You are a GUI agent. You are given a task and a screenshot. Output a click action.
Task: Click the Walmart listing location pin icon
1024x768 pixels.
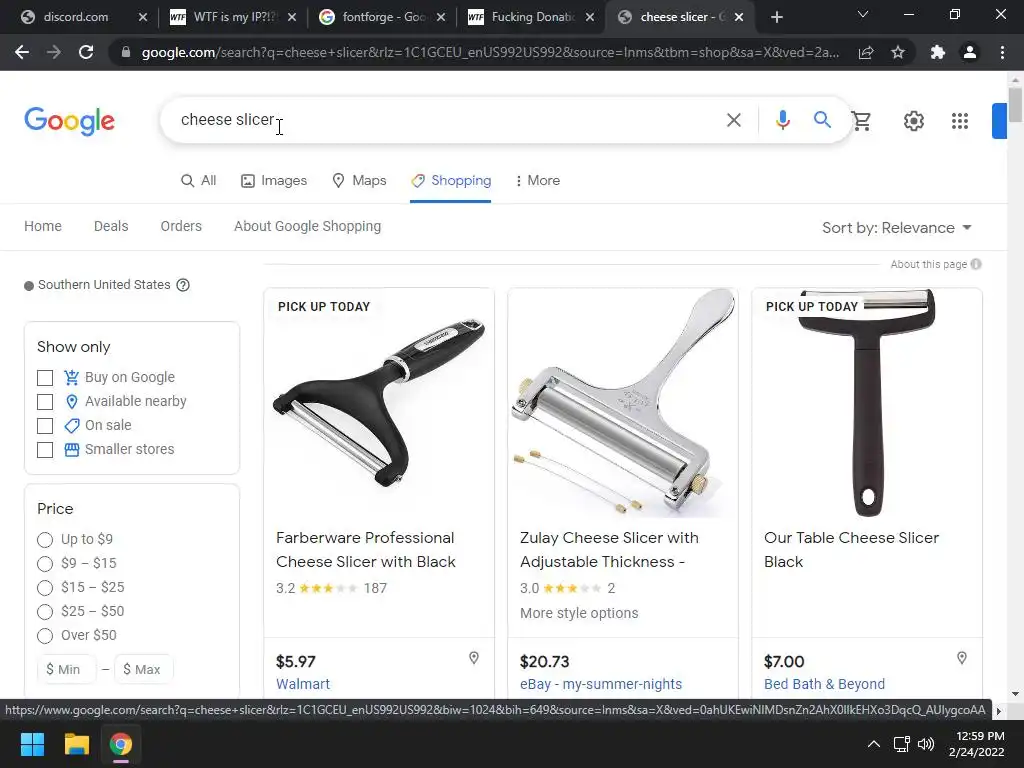pos(474,658)
